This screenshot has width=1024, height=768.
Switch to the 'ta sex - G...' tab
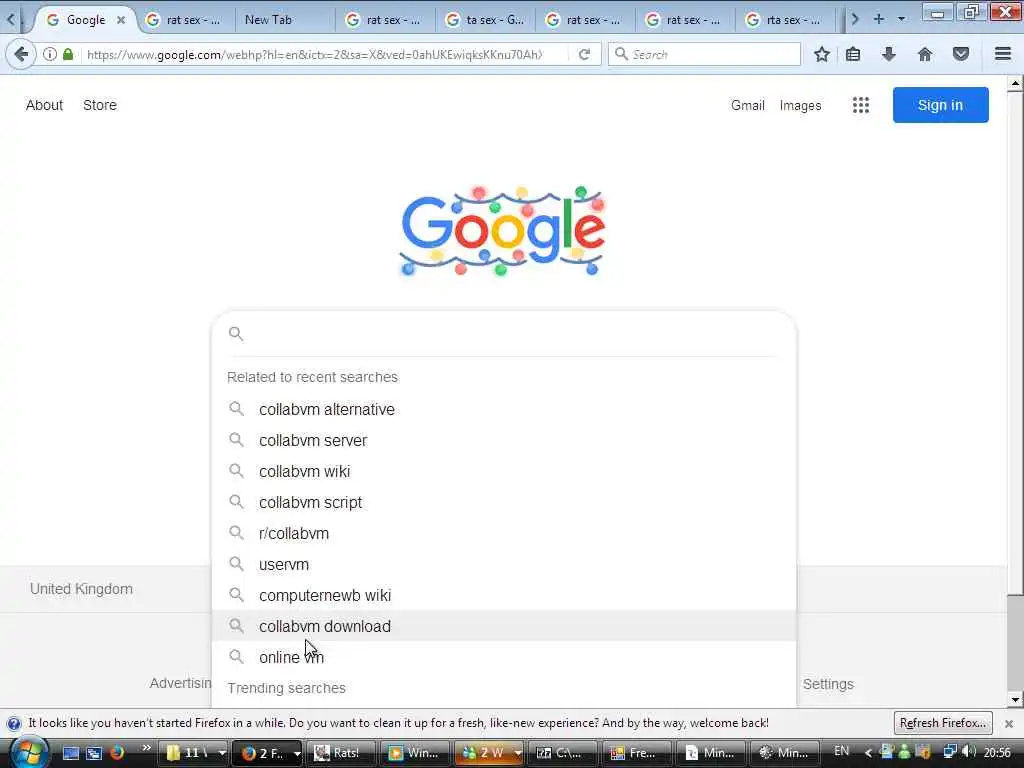(486, 20)
